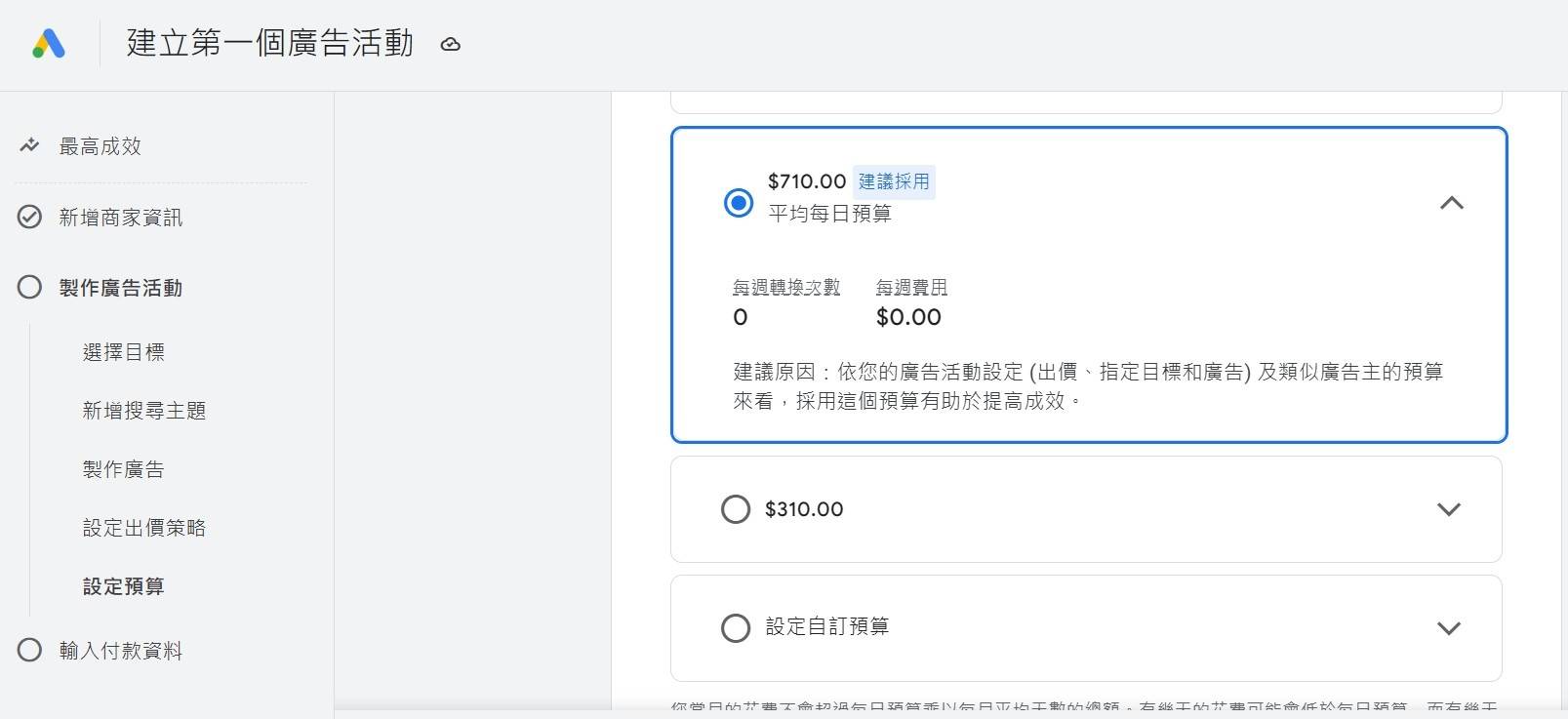1568x719 pixels.
Task: Open the 新增搜尋主題 step
Action: [x=144, y=411]
